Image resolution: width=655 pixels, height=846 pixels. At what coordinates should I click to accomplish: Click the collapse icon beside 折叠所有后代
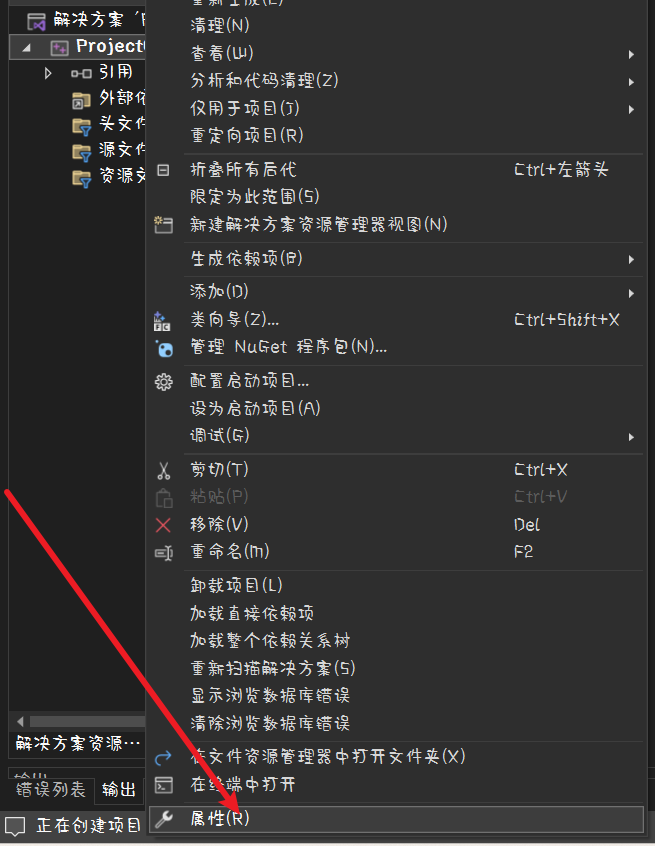tap(163, 170)
